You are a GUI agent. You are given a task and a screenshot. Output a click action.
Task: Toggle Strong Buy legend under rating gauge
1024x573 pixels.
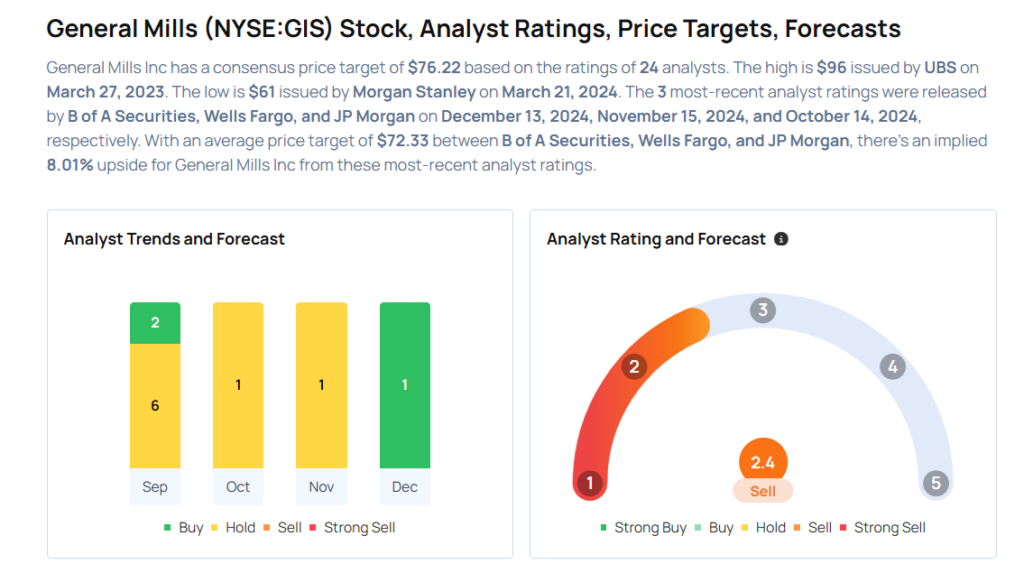(643, 527)
